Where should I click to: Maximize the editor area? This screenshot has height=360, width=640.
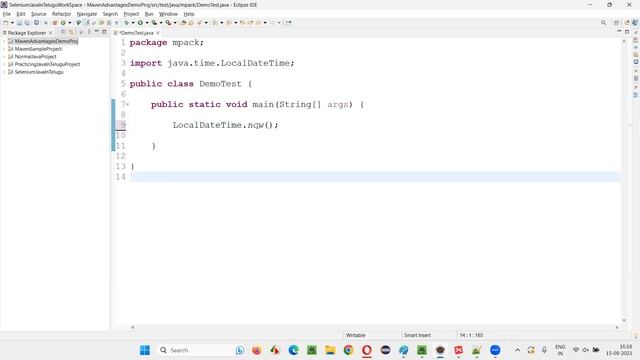pyautogui.click(x=627, y=31)
